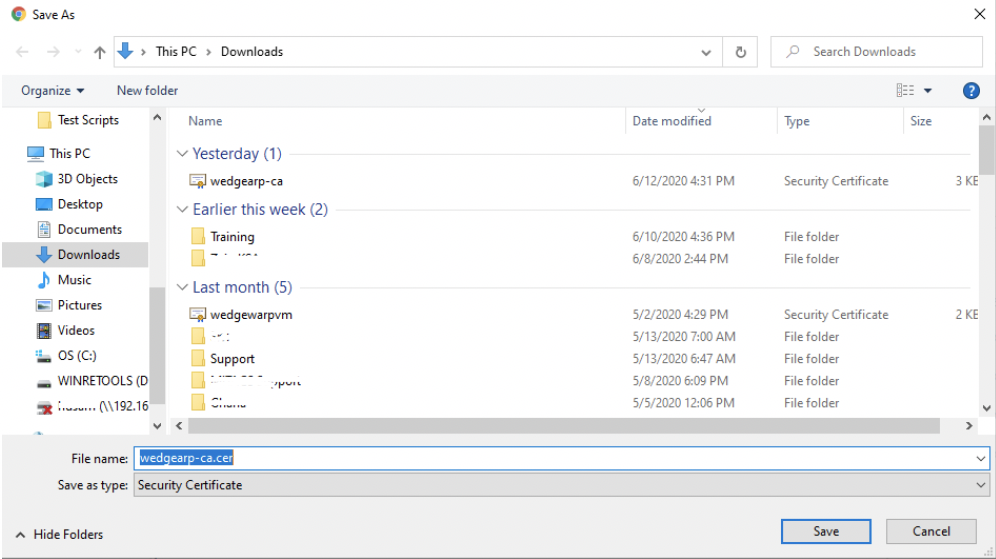996x559 pixels.
Task: Click the change view layout icon
Action: click(x=905, y=90)
